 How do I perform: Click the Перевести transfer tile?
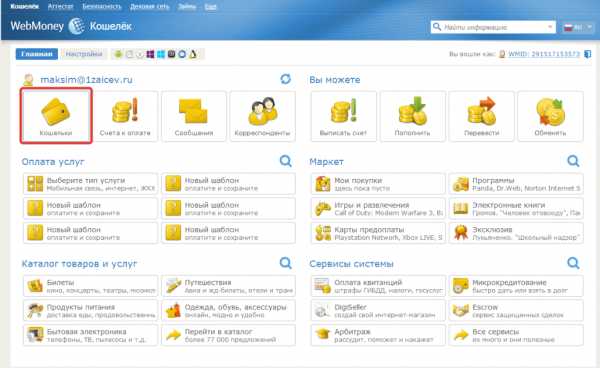481,116
